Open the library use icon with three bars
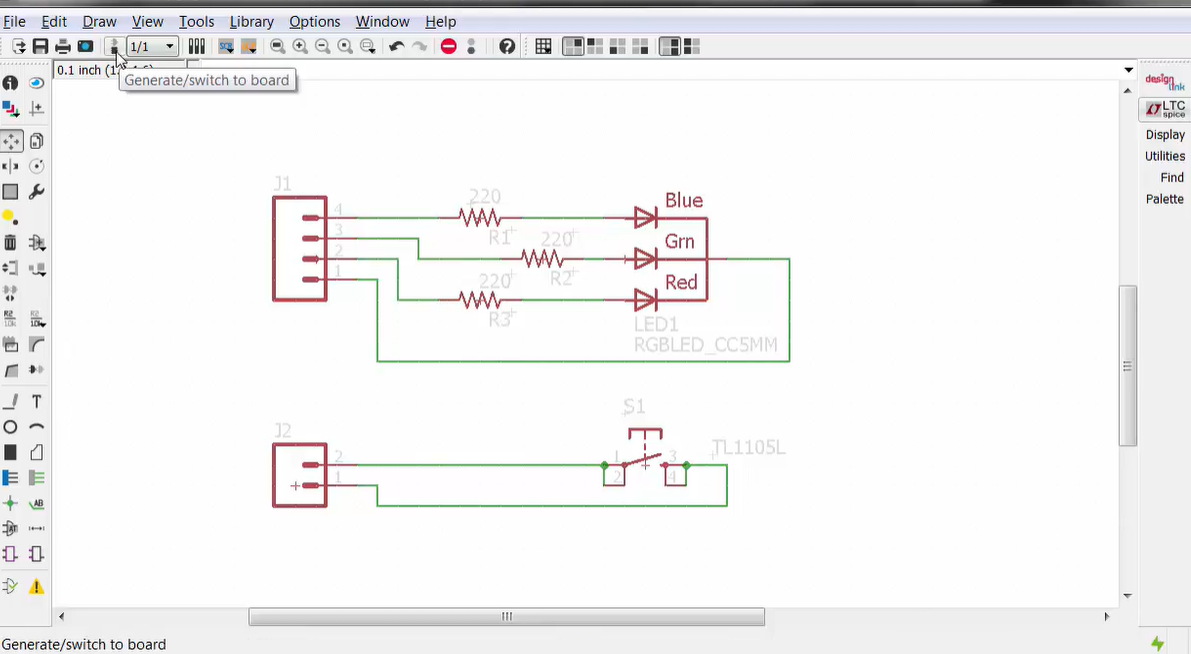1191x654 pixels. click(197, 47)
